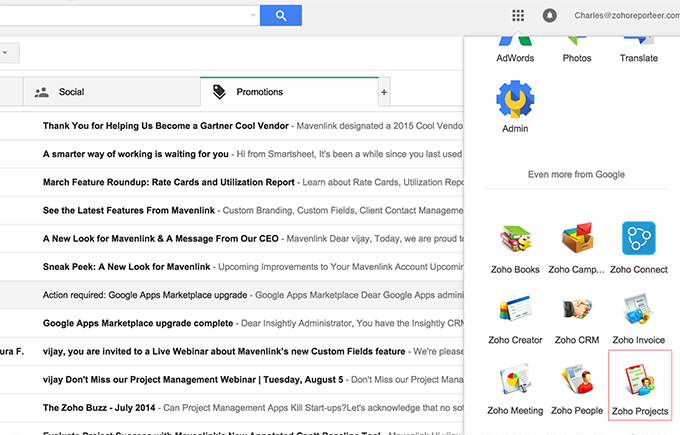The image size is (680, 435).
Task: Open Gartner Cool Vendor thank-you email
Action: (x=232, y=126)
